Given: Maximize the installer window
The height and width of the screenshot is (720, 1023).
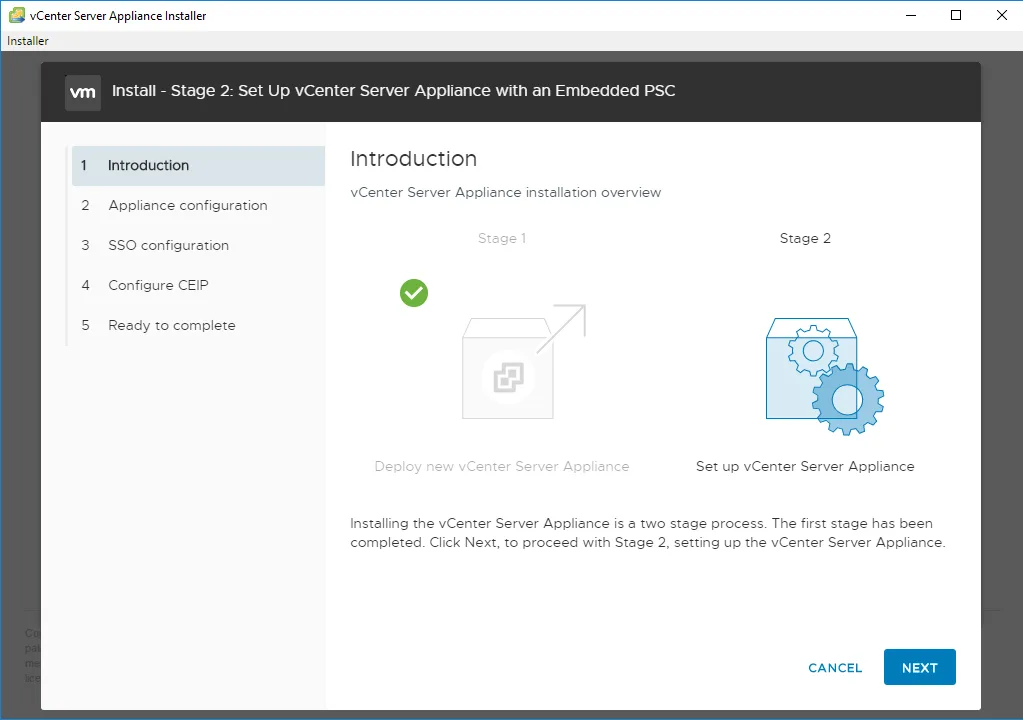Looking at the screenshot, I should point(956,15).
